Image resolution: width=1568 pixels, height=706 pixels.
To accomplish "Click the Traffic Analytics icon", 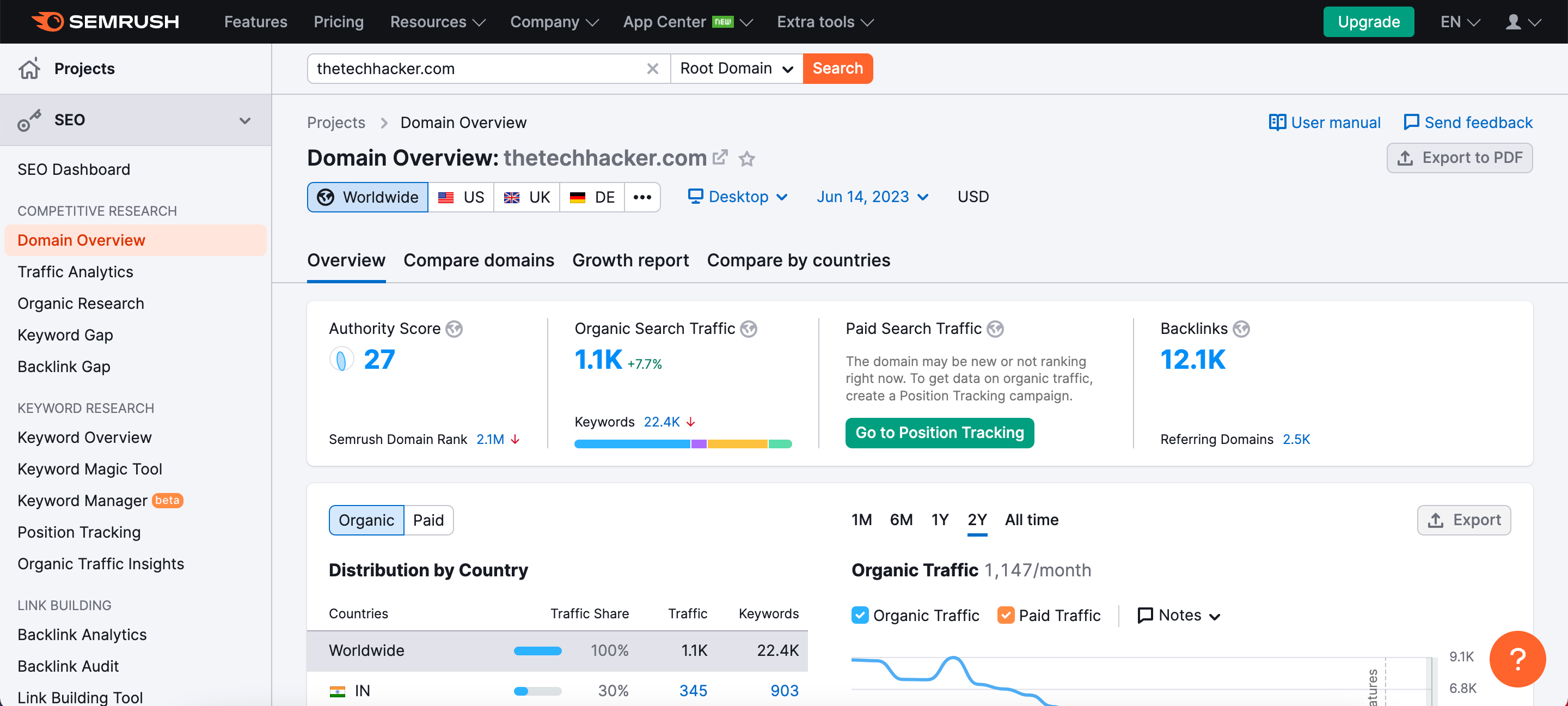I will (x=75, y=272).
